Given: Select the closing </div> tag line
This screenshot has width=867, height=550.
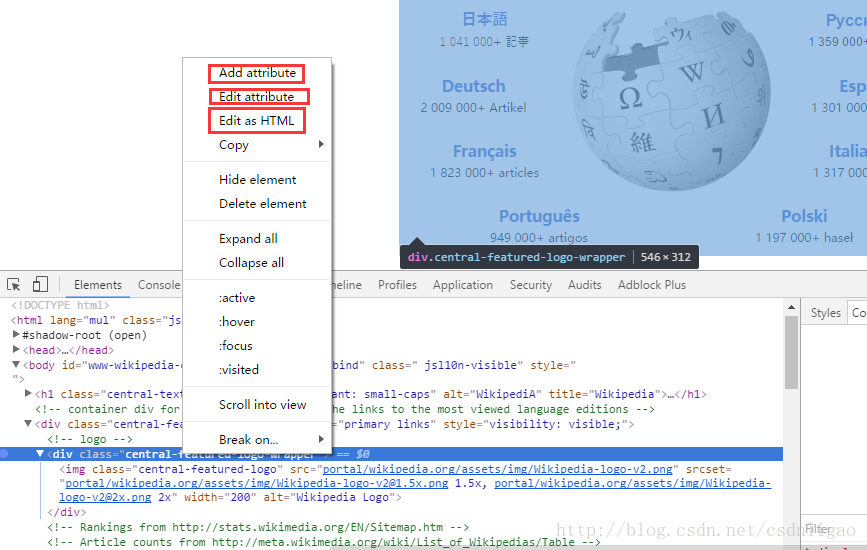Looking at the screenshot, I should [66, 512].
